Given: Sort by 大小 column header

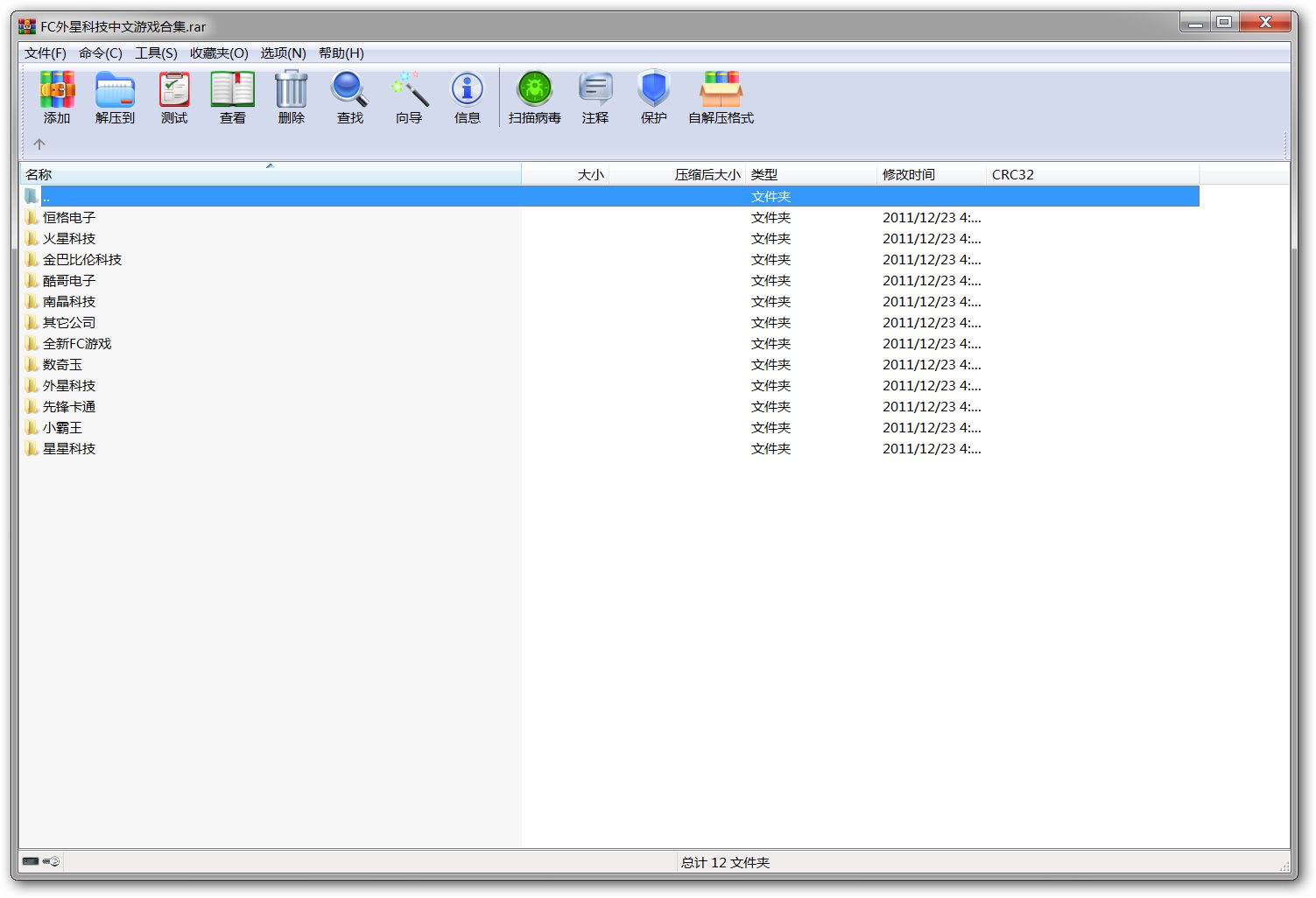Looking at the screenshot, I should [590, 175].
